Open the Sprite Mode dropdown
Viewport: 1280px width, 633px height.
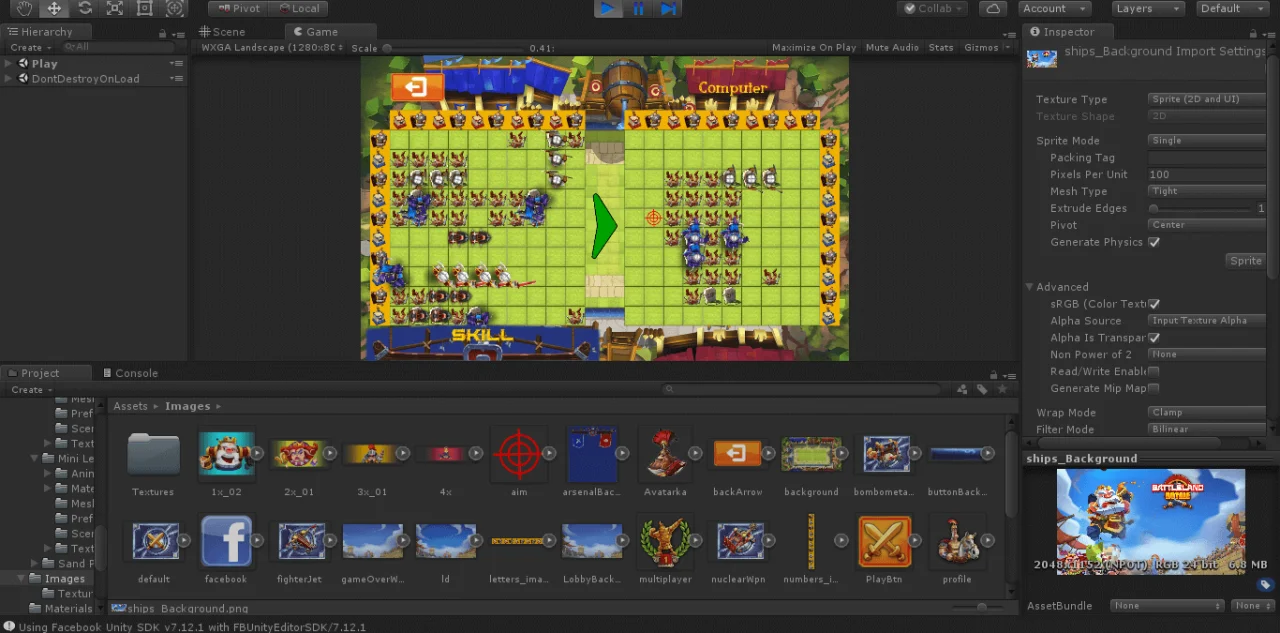tap(1208, 141)
